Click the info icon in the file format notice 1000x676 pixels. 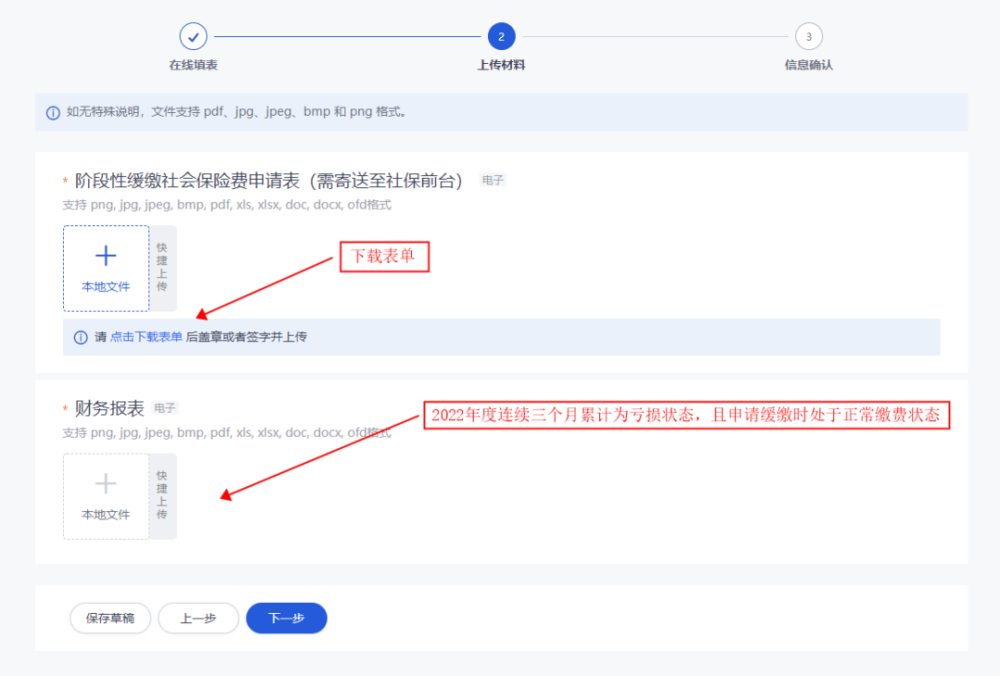click(53, 113)
